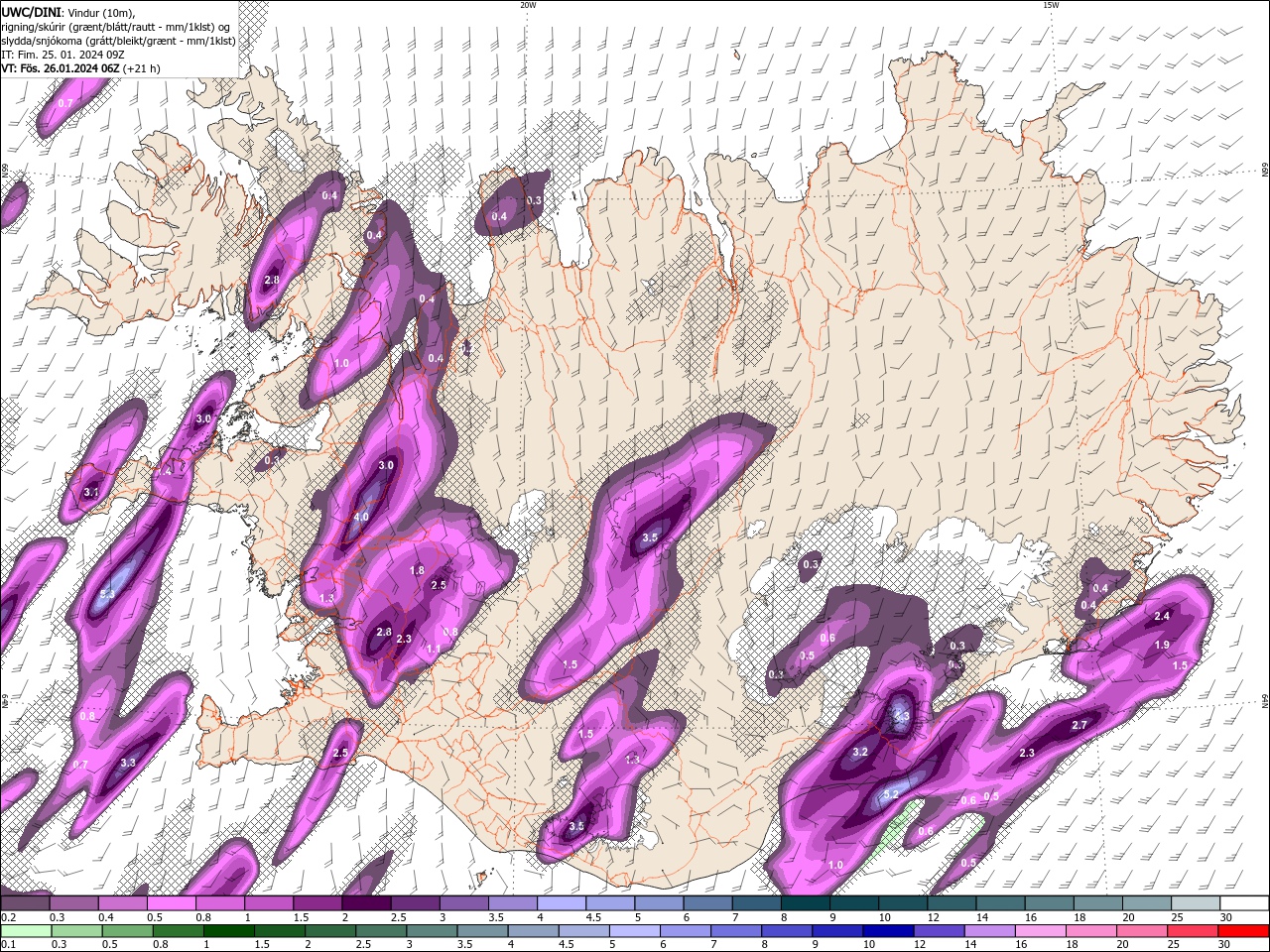
Task: Click the '15W' longitude label
Action: [1051, 5]
